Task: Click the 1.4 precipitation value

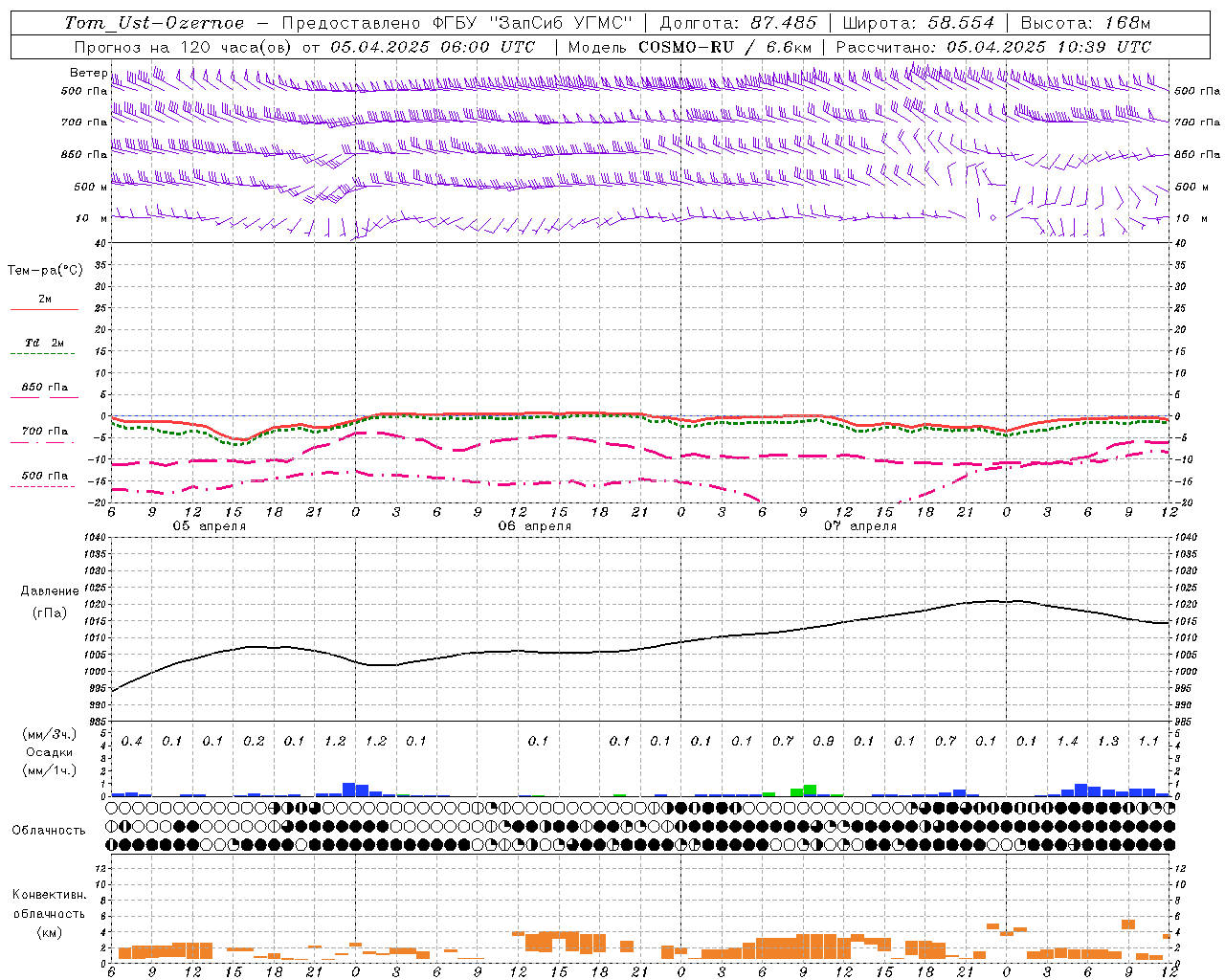Action: (x=1067, y=742)
